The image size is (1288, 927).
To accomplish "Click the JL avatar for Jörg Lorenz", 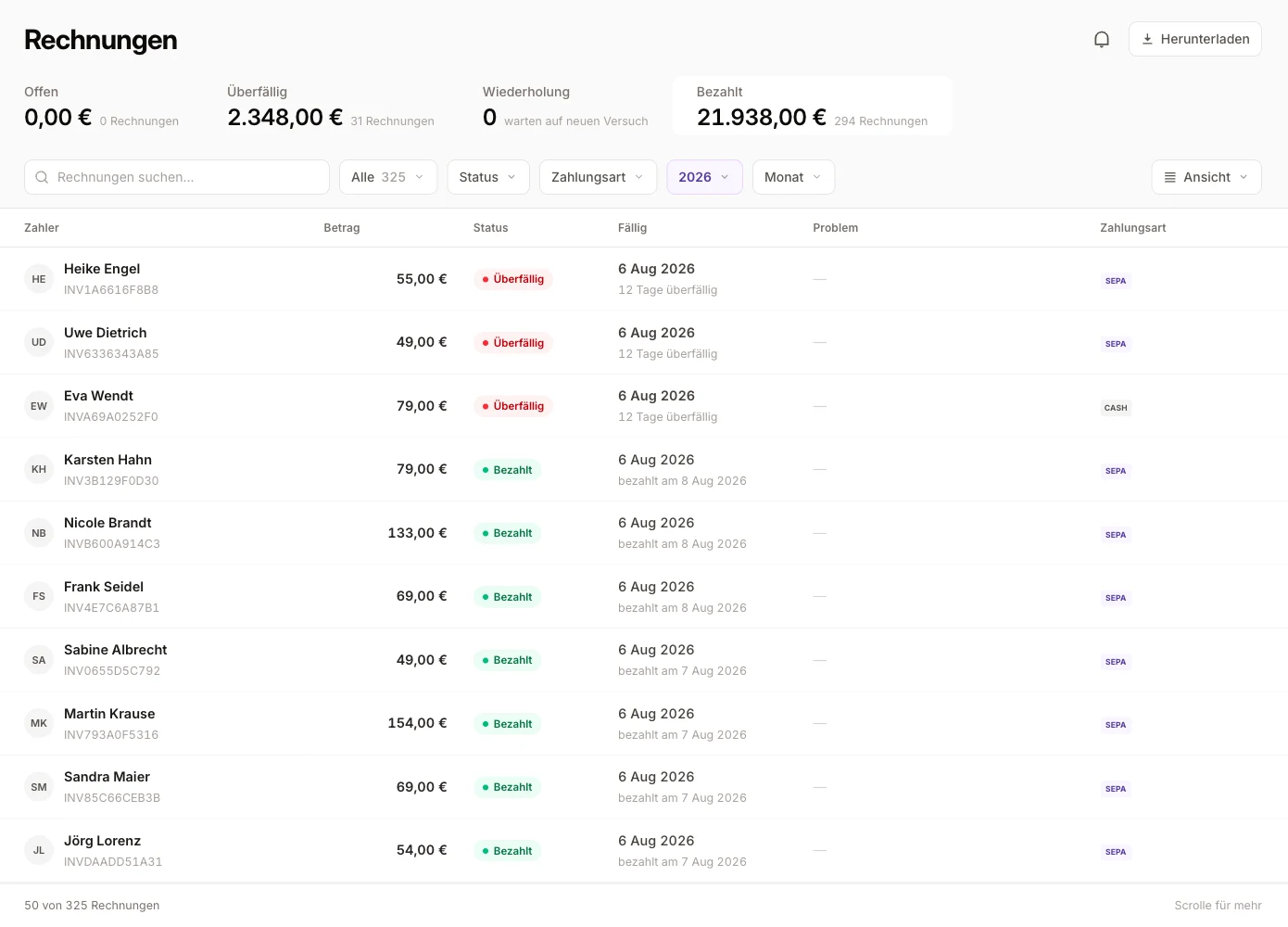I will click(39, 850).
